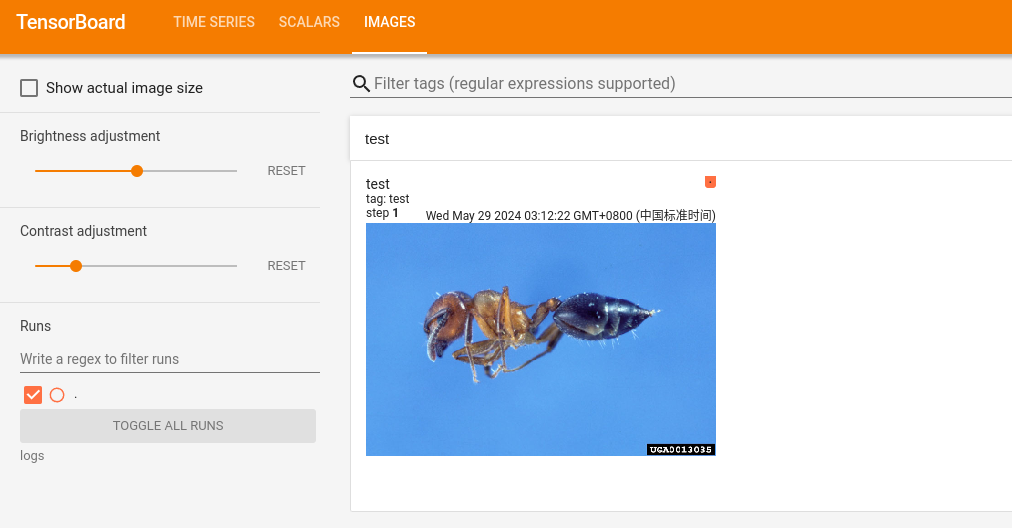1012x528 pixels.
Task: Select the run's circular radio button
Action: (57, 395)
